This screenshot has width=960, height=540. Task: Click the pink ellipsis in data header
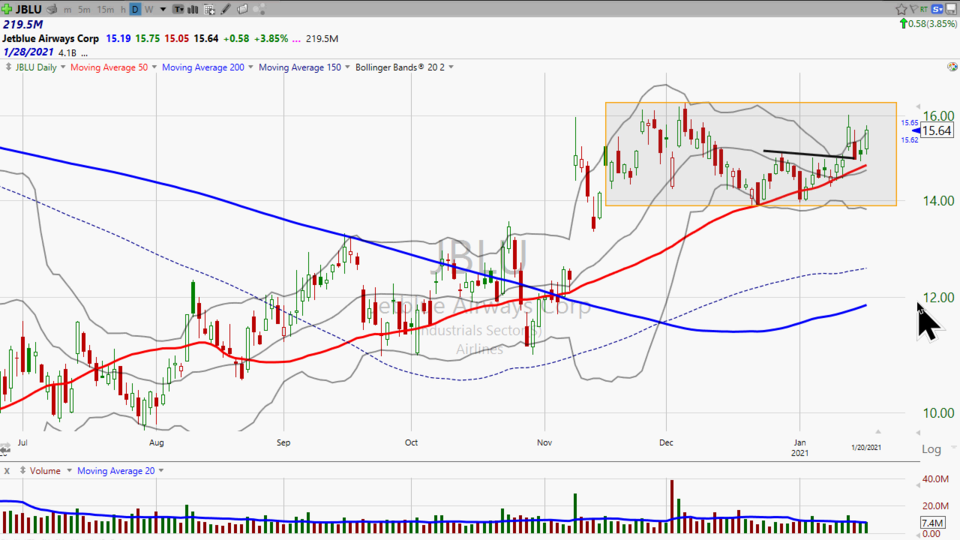pyautogui.click(x=296, y=39)
